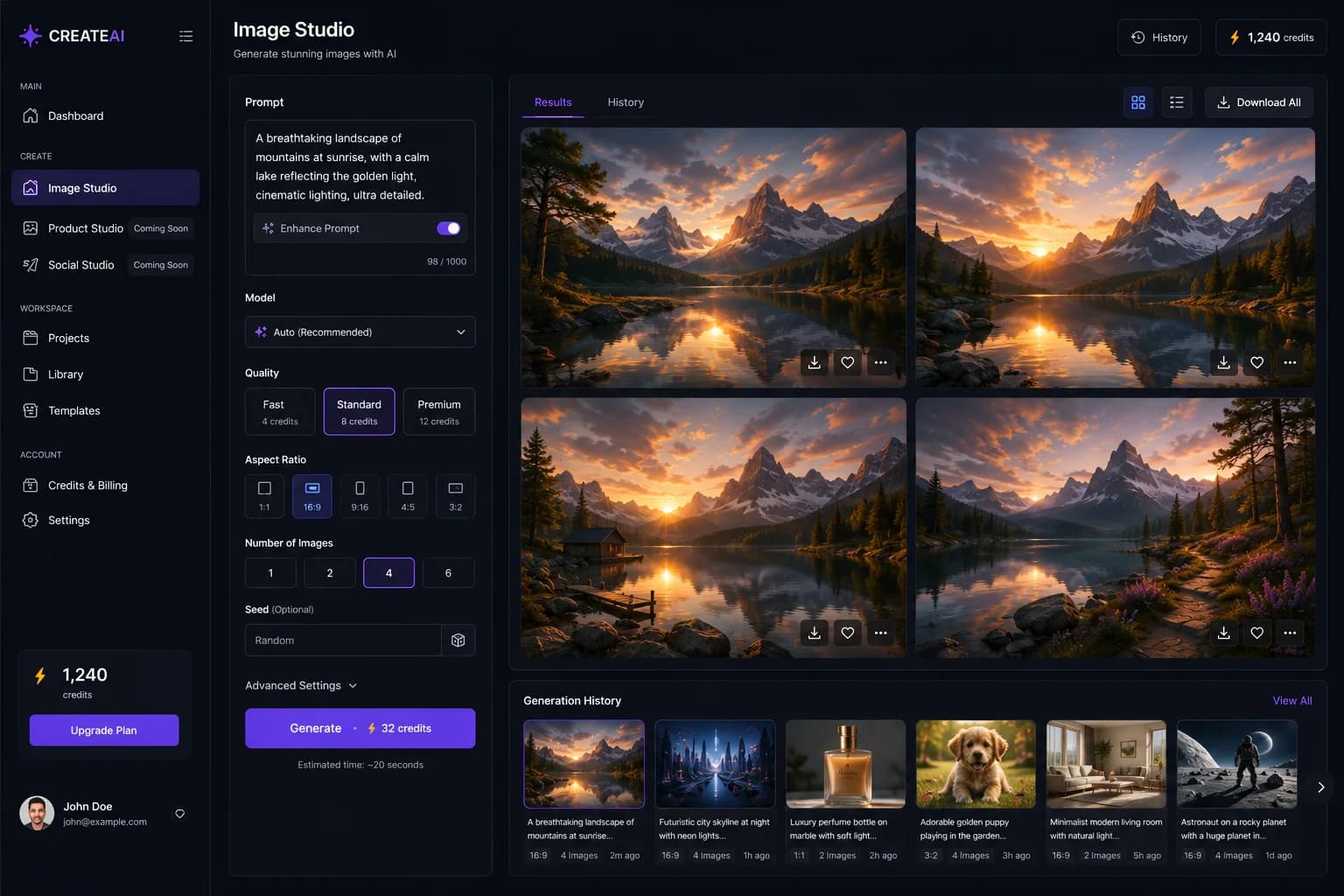
Task: Click the Generate 32 credits button
Action: click(360, 728)
